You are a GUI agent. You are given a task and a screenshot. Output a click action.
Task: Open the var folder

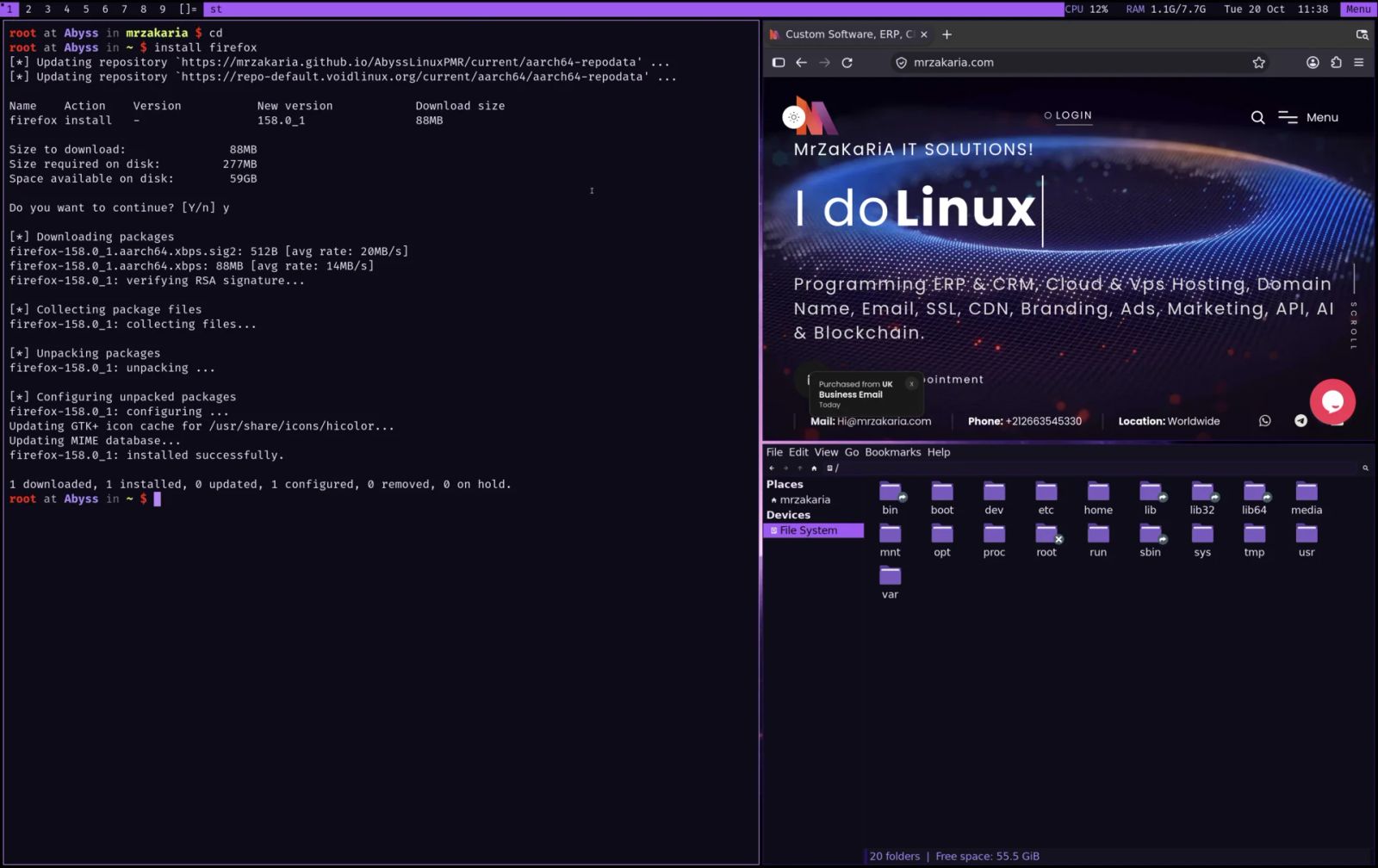pos(890,582)
